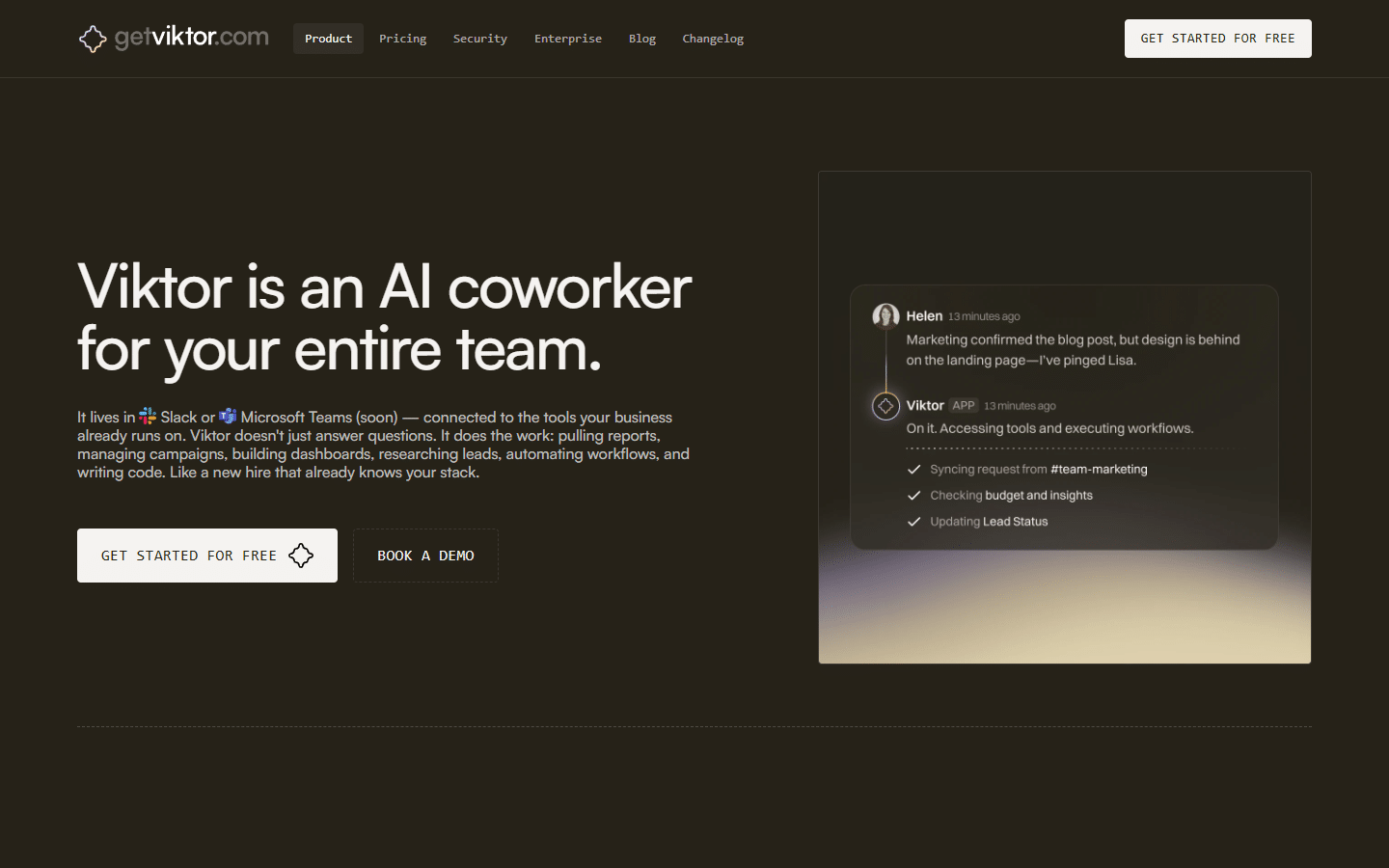The image size is (1389, 868).
Task: Open the Changelog
Action: [713, 39]
